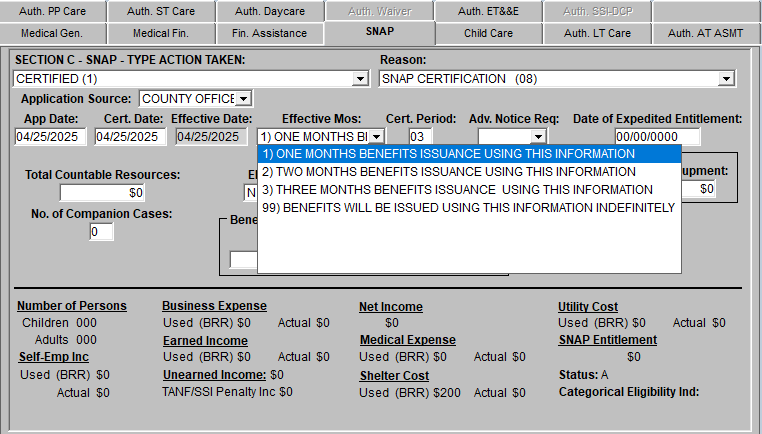The image size is (762, 434).
Task: Click the Unearned Income label
Action: point(214,375)
